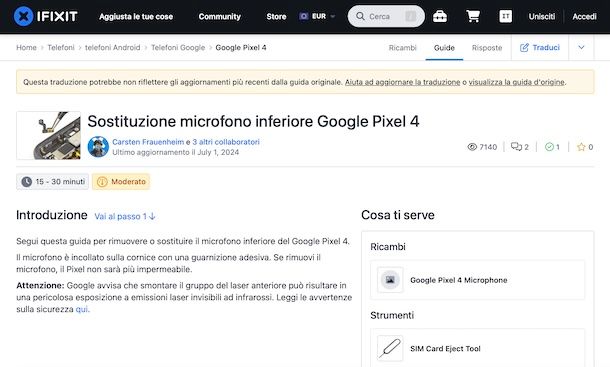Click the Unisciti link
Viewport: 610px width, 367px height.
[542, 17]
